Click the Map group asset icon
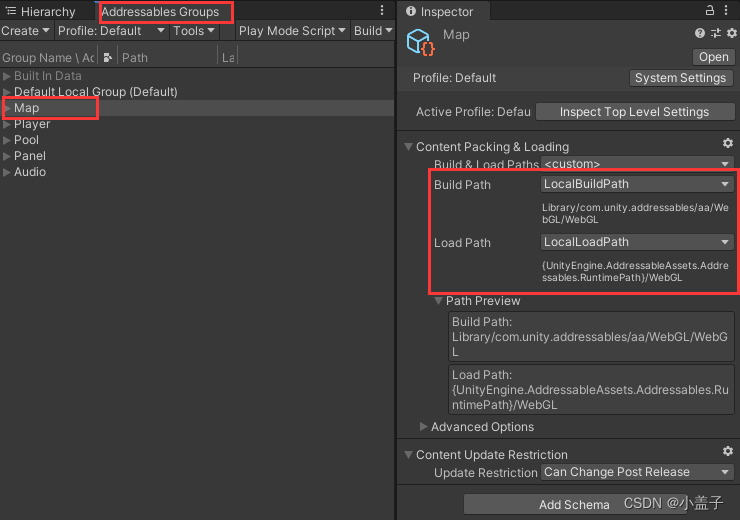The height and width of the screenshot is (520, 740). [420, 42]
